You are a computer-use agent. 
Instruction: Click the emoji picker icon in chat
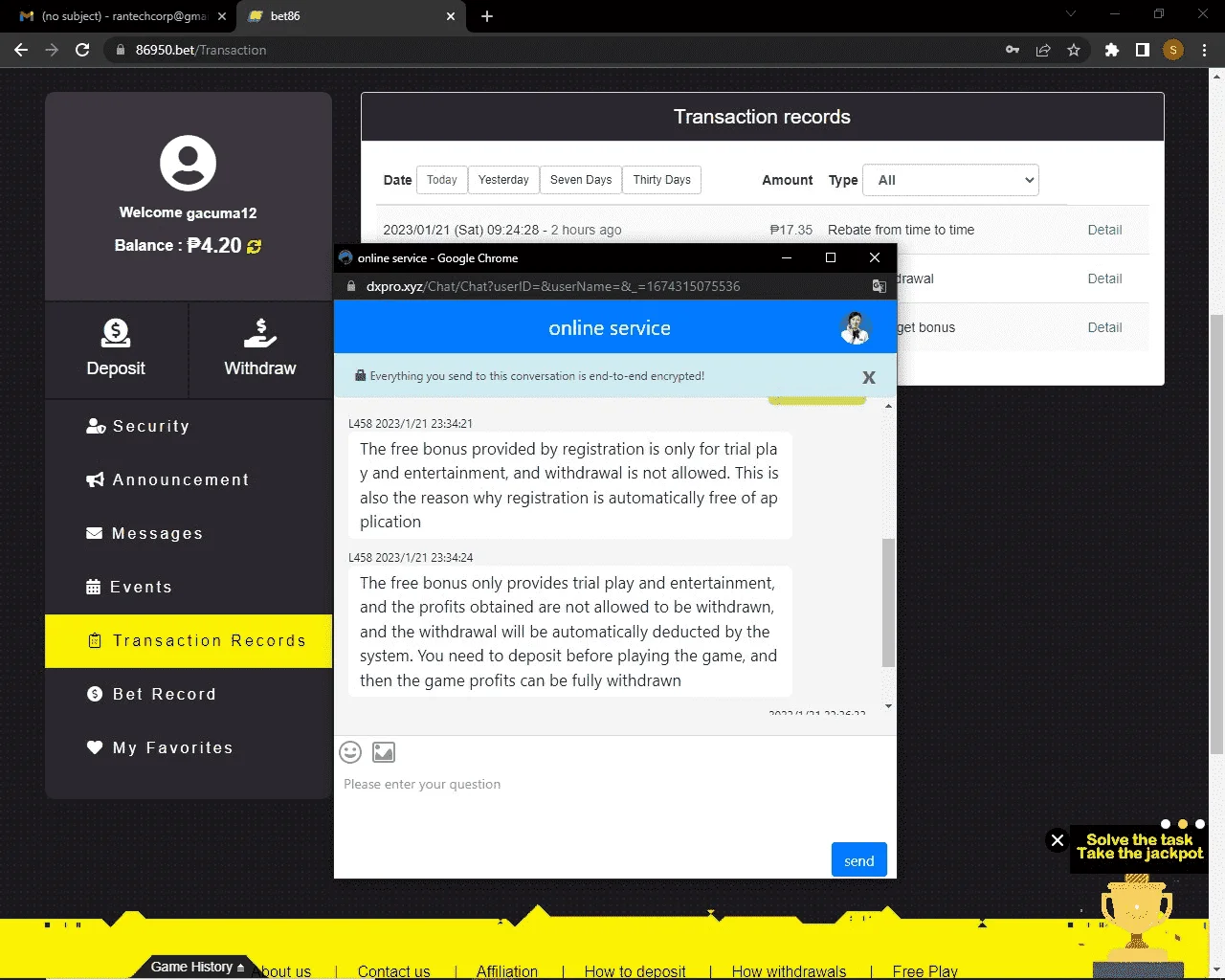(x=350, y=752)
